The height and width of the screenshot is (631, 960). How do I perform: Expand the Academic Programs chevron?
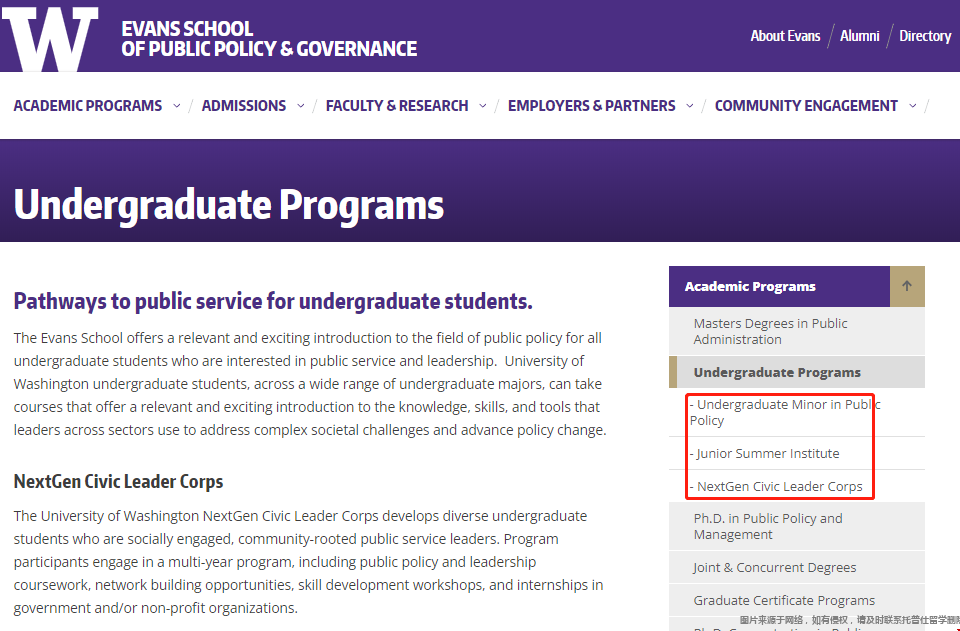(177, 106)
